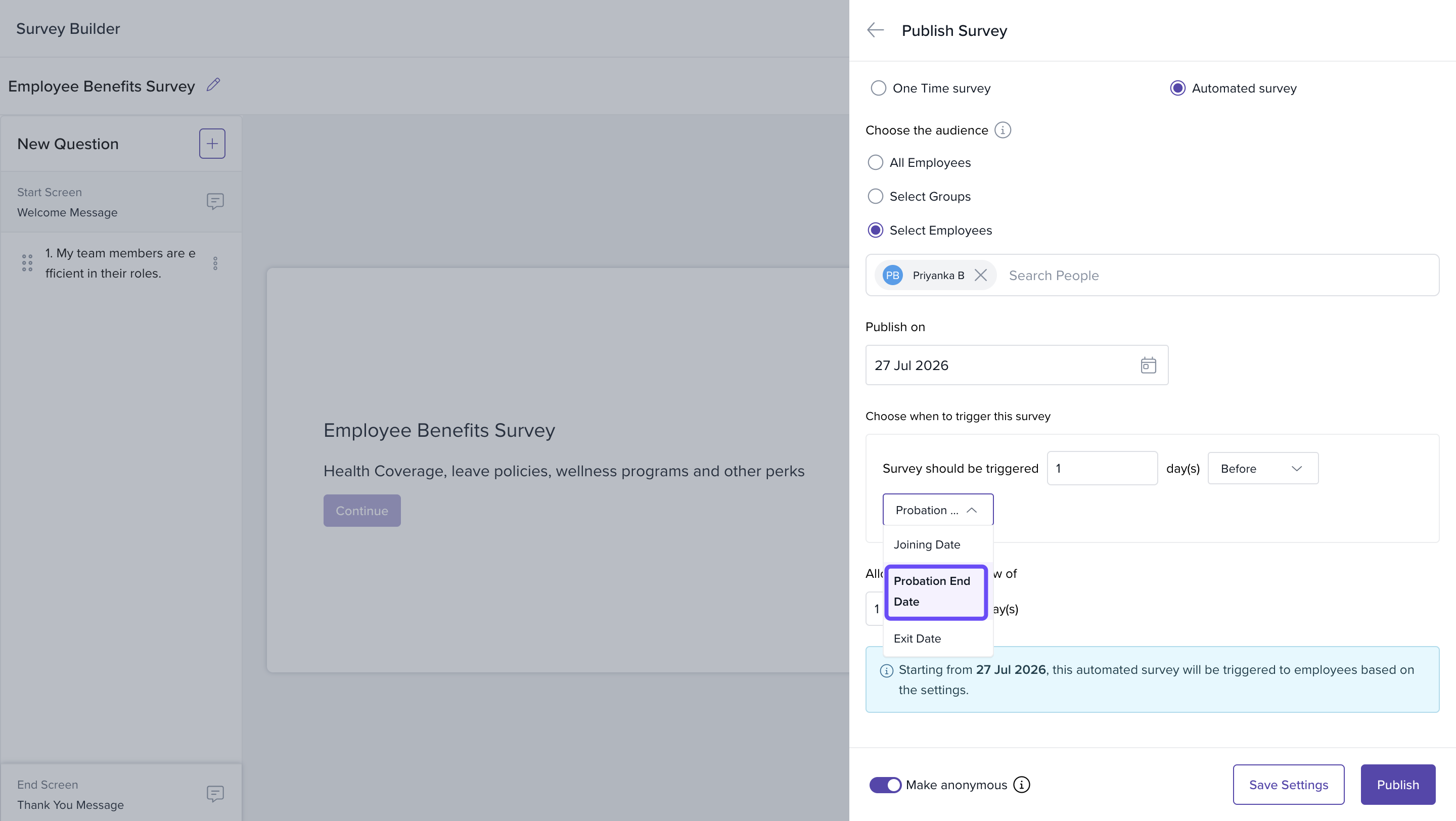
Task: Click the Continue button in survey preview
Action: click(362, 511)
